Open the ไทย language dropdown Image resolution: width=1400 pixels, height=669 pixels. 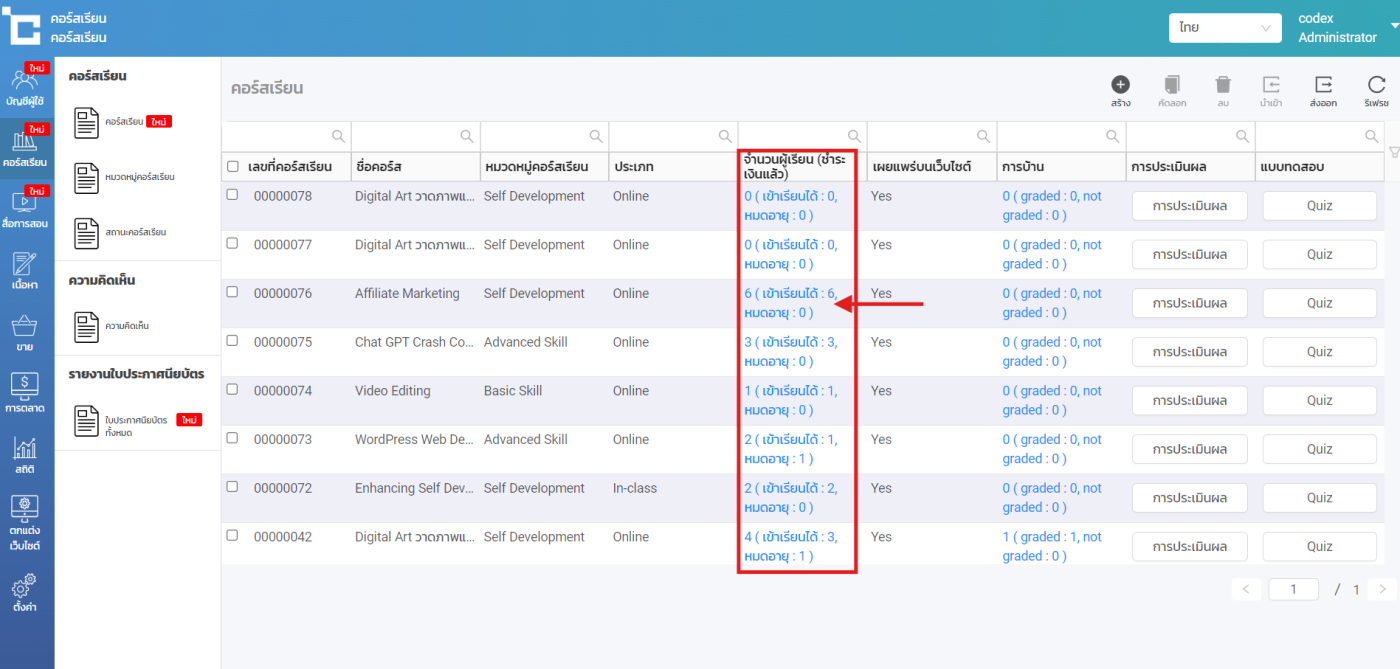pyautogui.click(x=1225, y=28)
